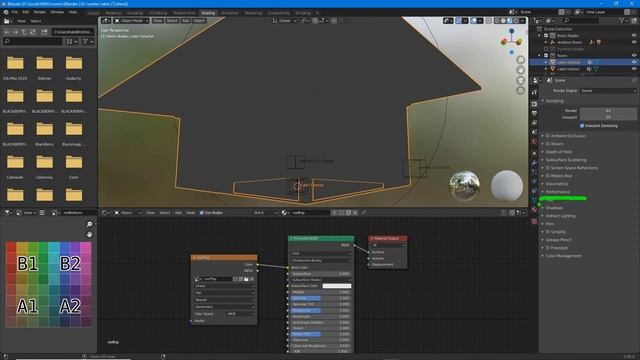Switch perspective/orthographic gizmo in 3D viewport
The height and width of the screenshot is (360, 640).
[x=520, y=91]
